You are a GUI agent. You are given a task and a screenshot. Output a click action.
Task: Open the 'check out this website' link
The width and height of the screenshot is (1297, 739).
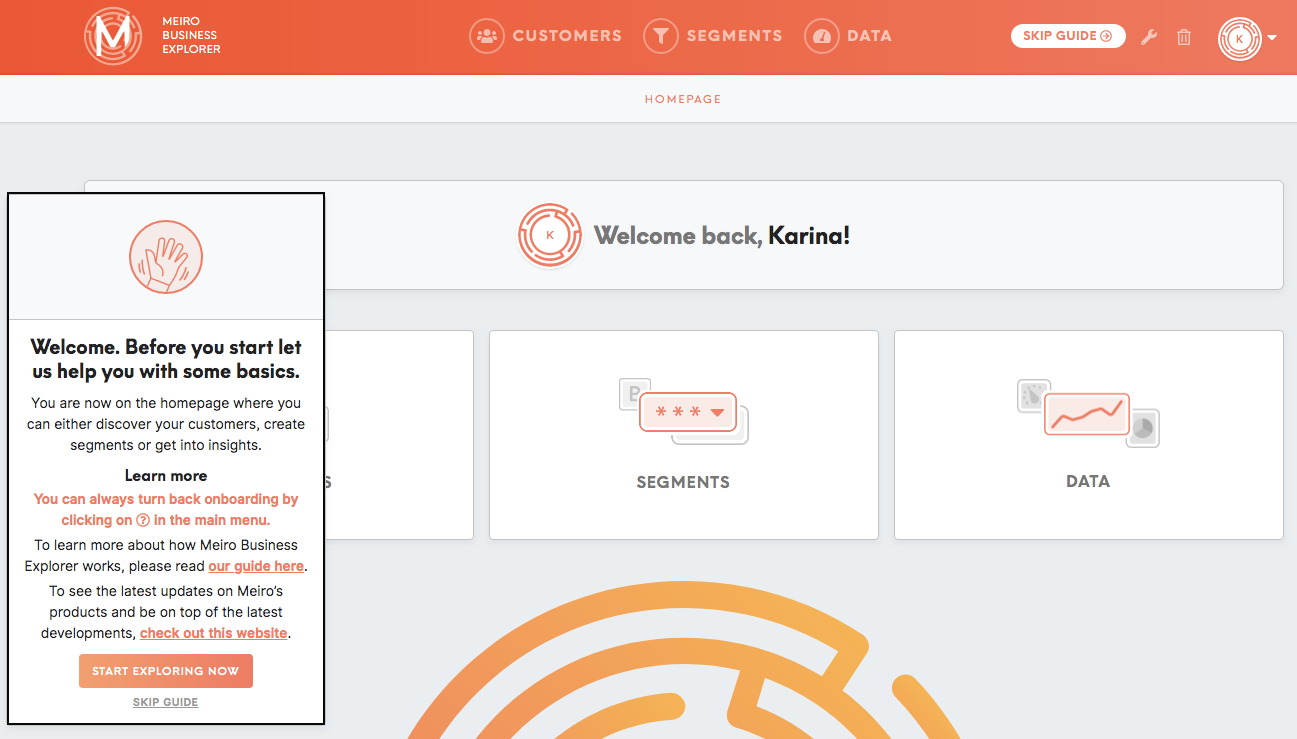pos(214,633)
